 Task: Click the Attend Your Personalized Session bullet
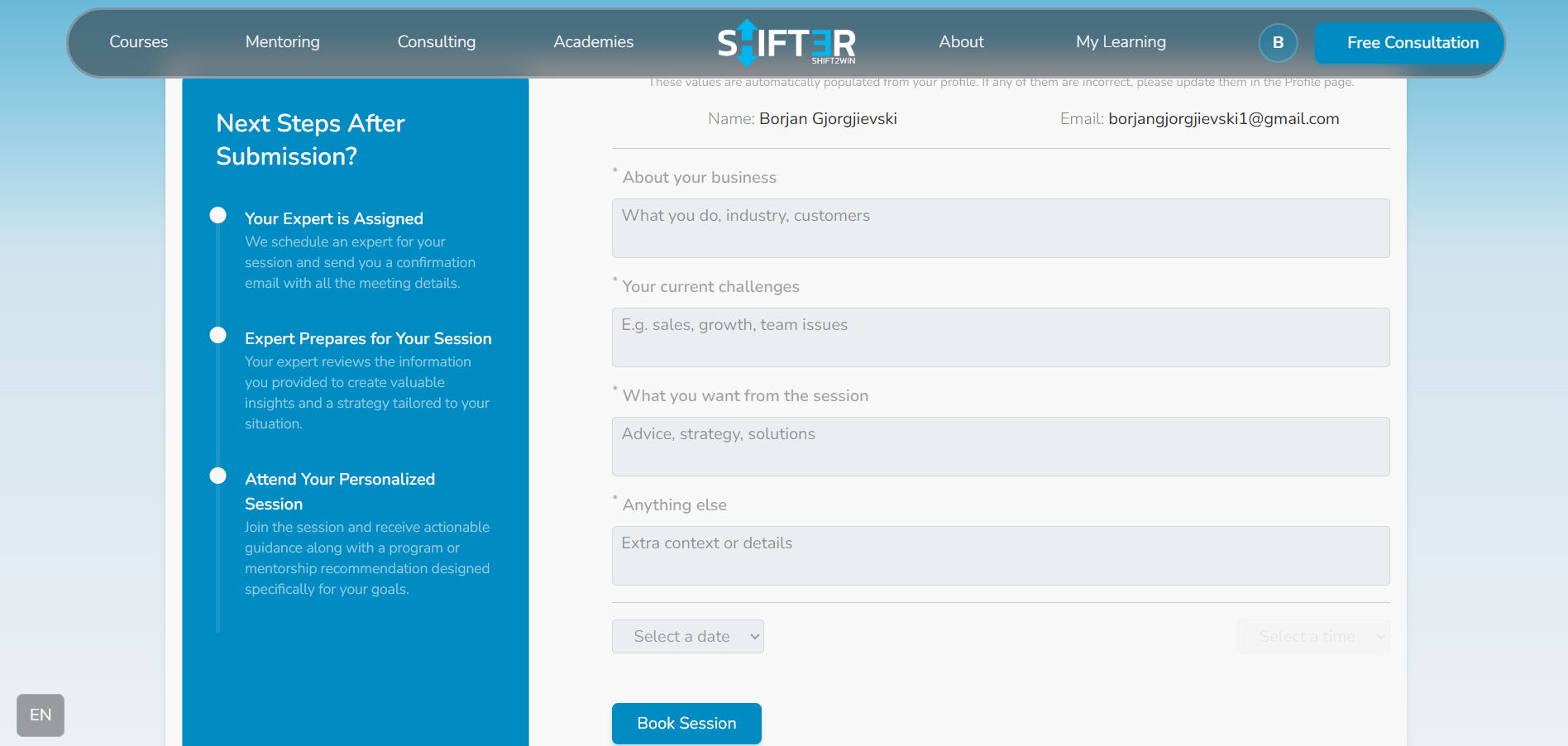coord(218,476)
